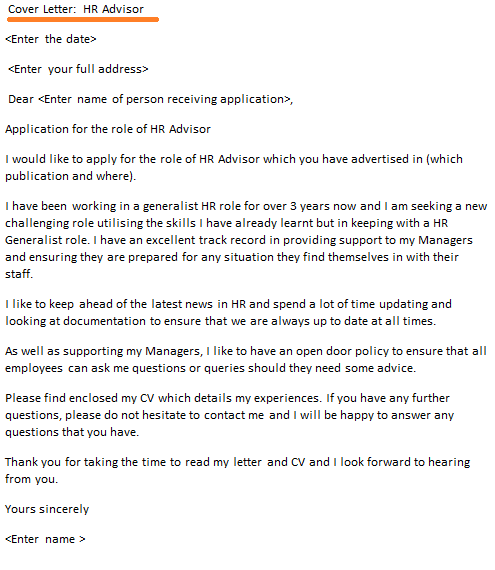Click the 'Application for the role' heading

[108, 129]
